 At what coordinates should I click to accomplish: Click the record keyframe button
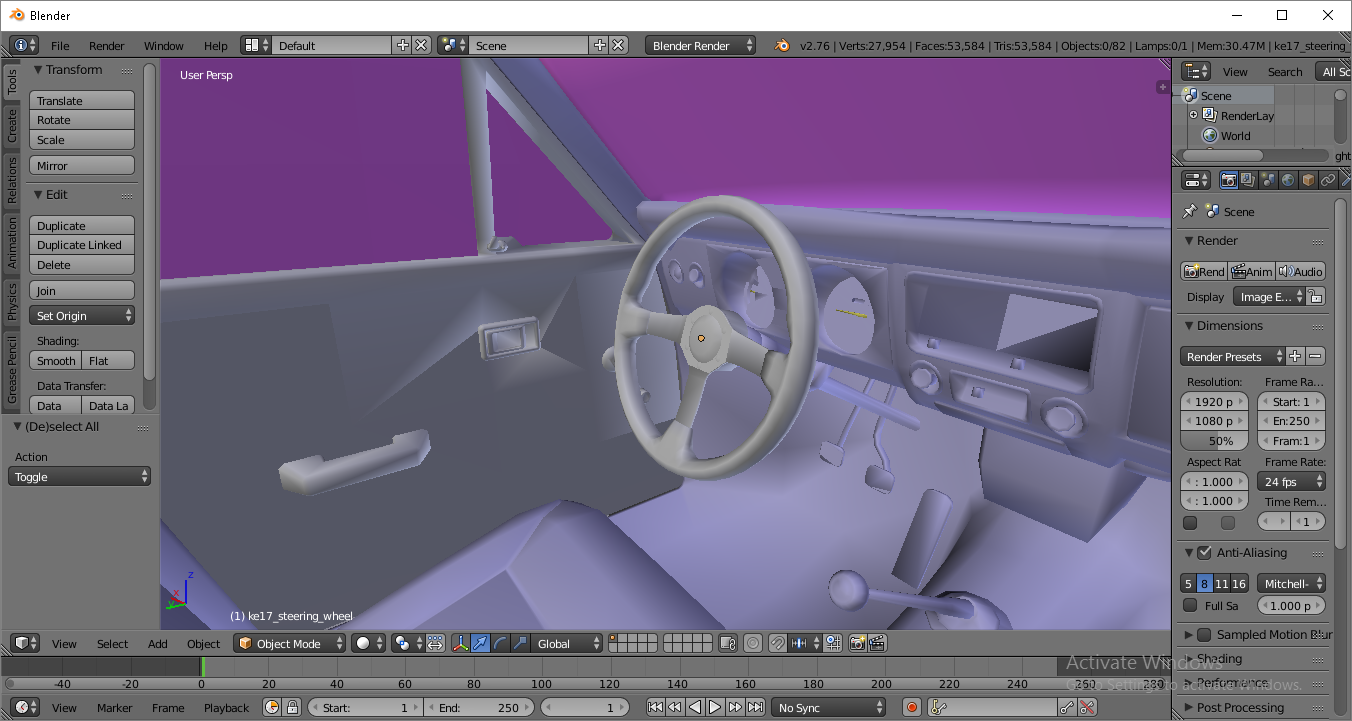(x=911, y=708)
